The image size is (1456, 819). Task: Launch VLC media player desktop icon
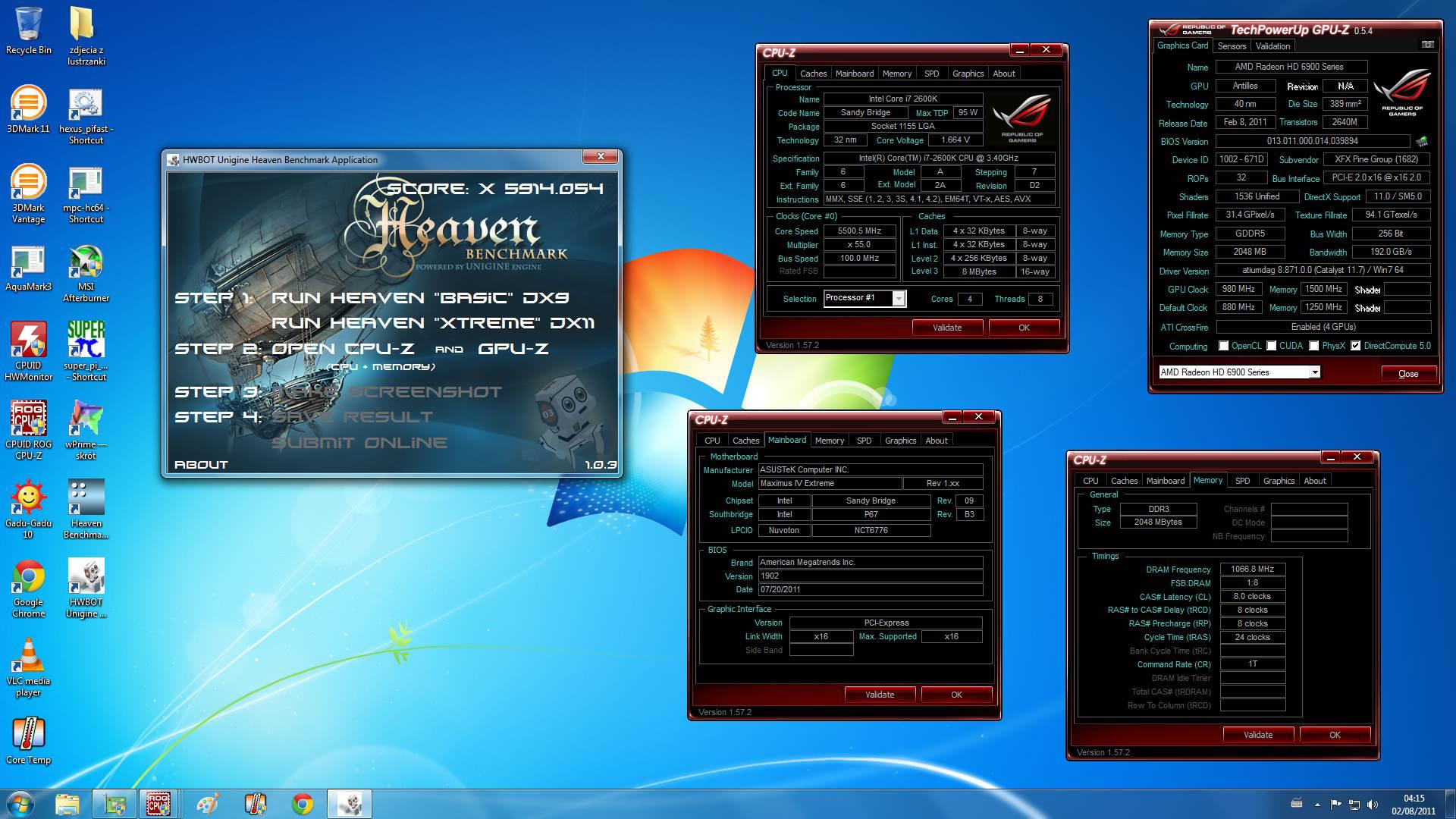point(29,667)
